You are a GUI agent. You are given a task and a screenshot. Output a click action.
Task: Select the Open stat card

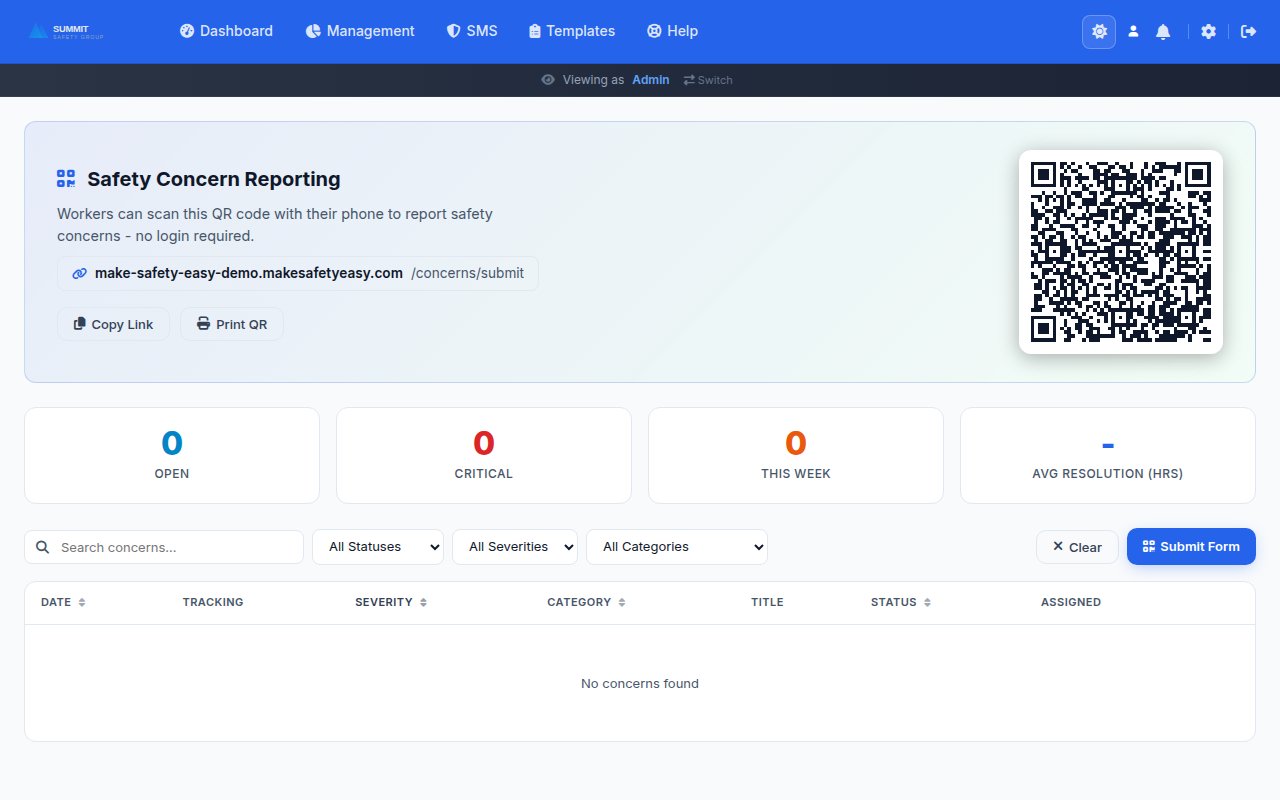point(172,455)
